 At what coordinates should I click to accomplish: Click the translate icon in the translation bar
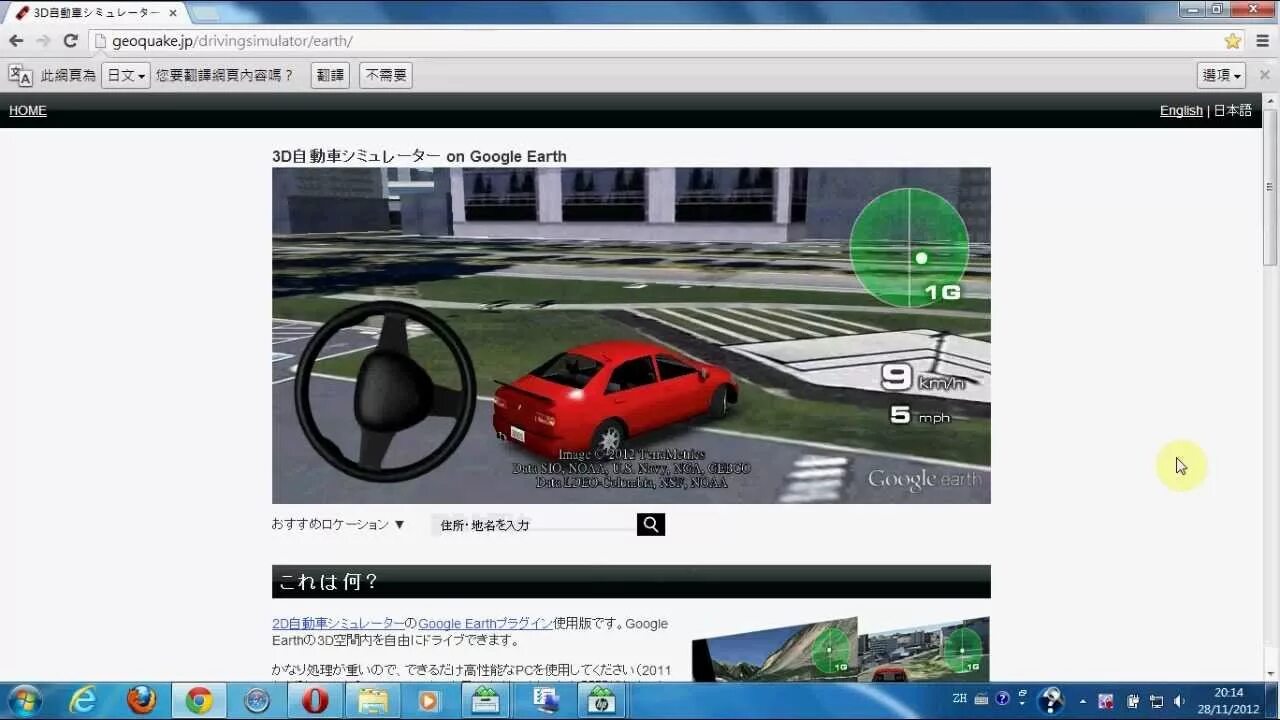(x=20, y=75)
